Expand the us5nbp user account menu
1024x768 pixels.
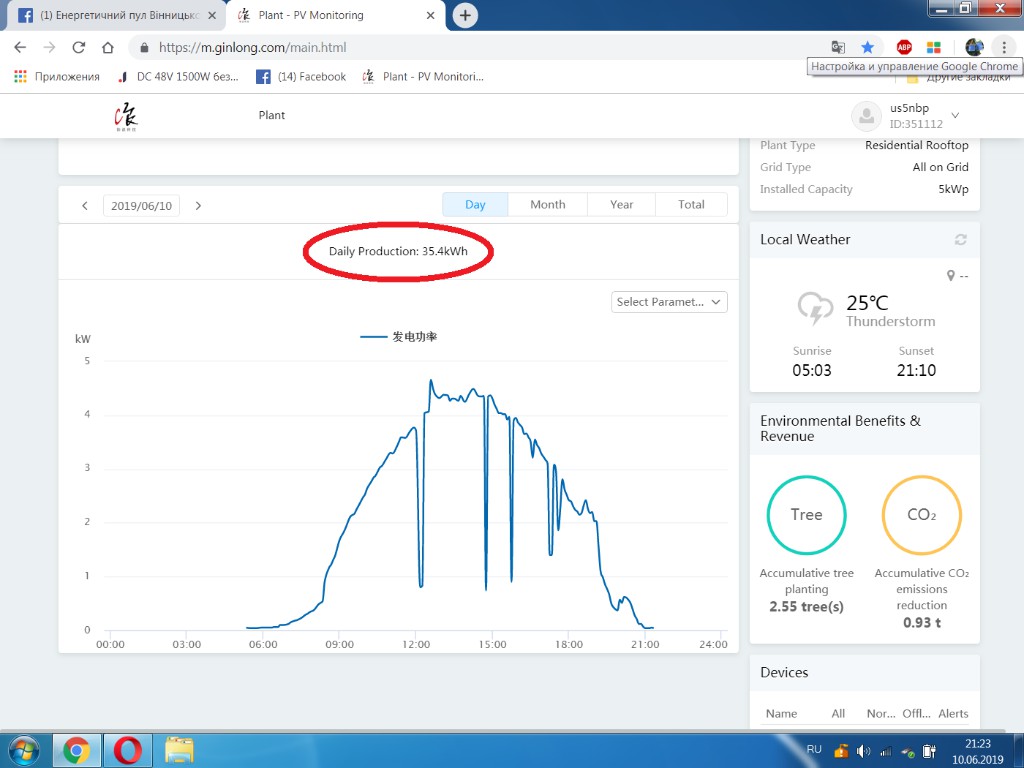[955, 116]
